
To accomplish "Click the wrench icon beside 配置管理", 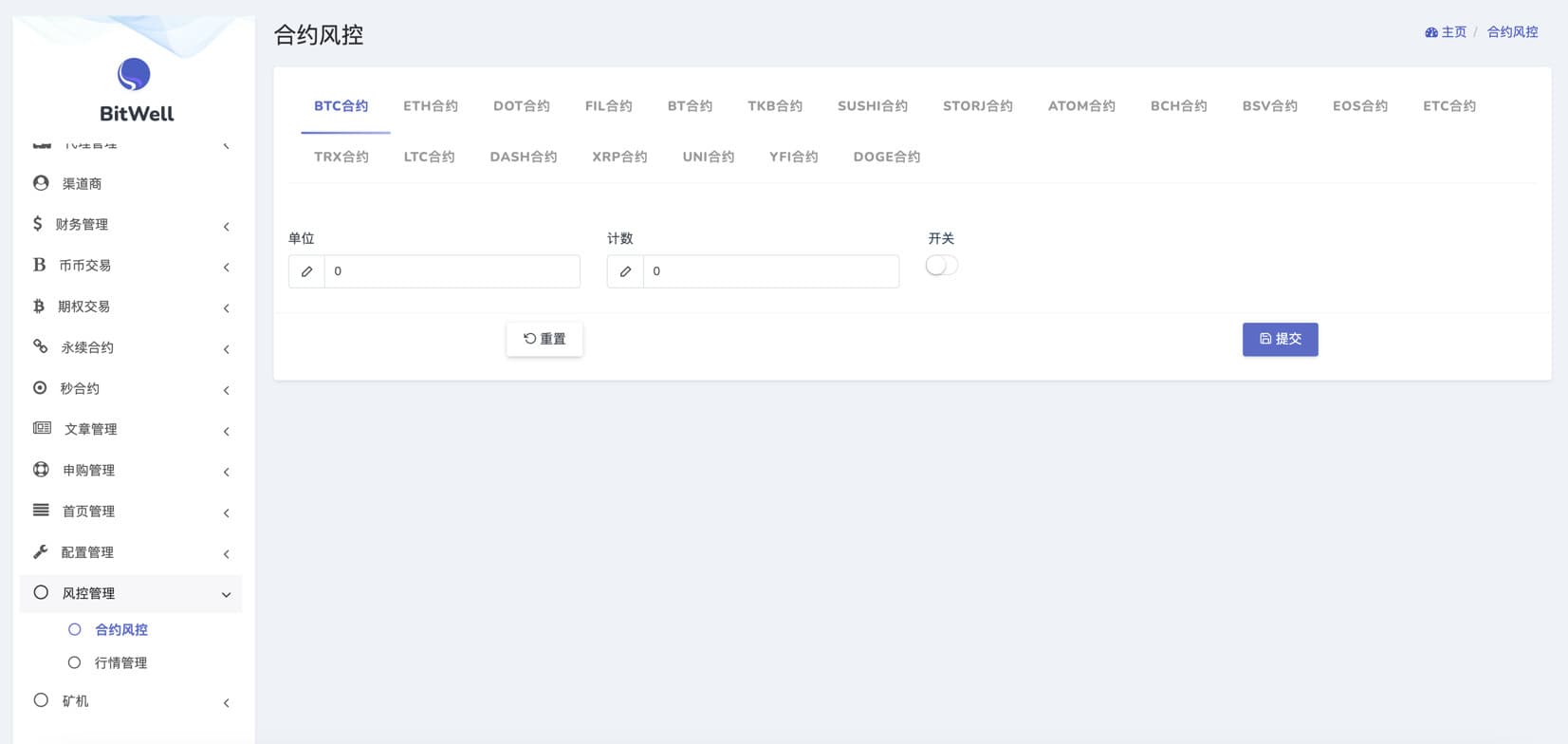I will click(x=41, y=552).
